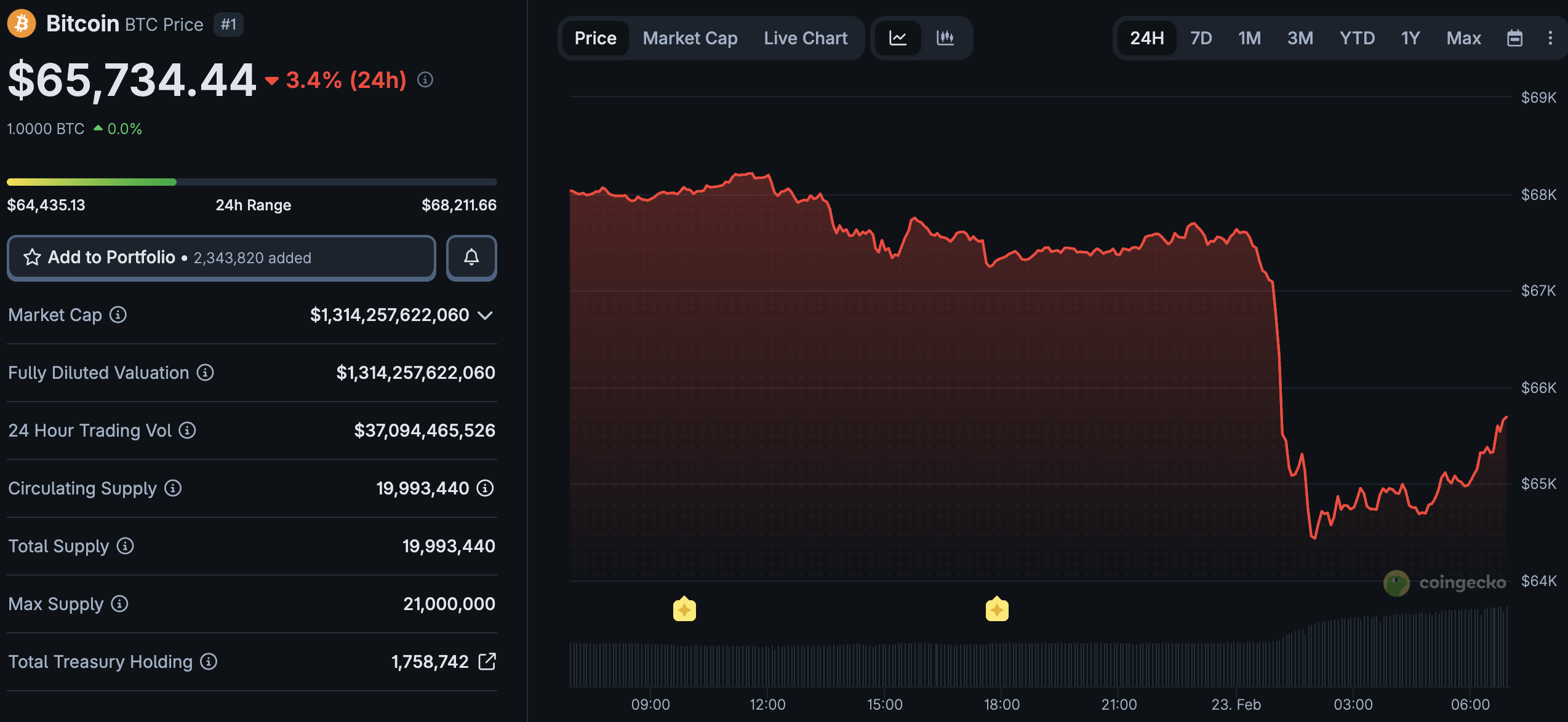Click the 24h high $68,211.66
The height and width of the screenshot is (722, 1568).
coord(459,205)
